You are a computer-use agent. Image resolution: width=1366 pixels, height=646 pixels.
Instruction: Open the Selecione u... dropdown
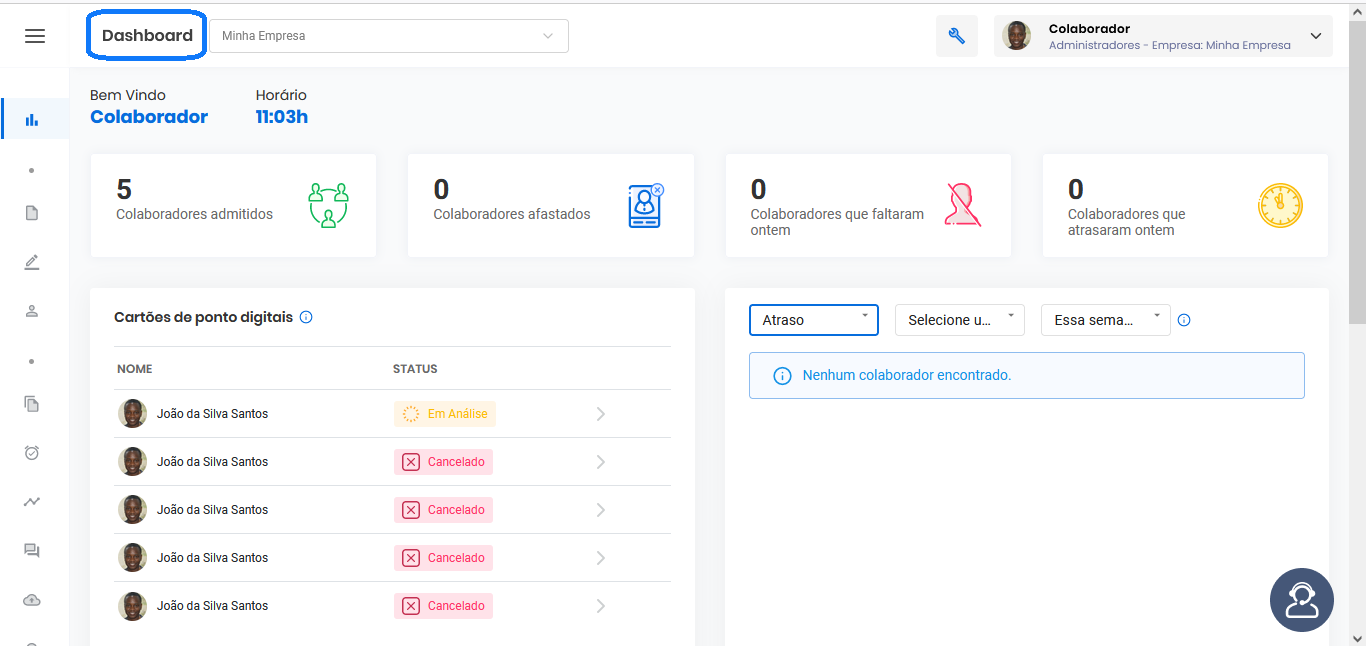click(x=960, y=320)
